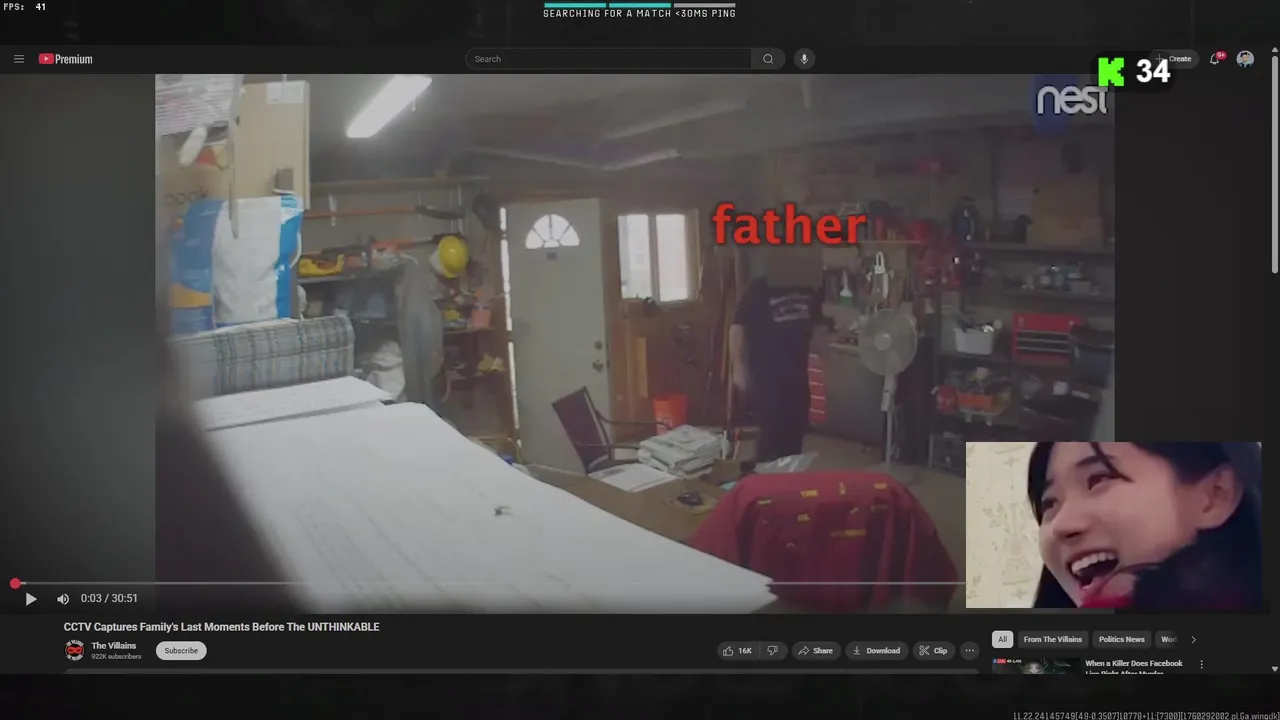This screenshot has height=720, width=1280.
Task: Like the video showing 16K likes
Action: [737, 651]
